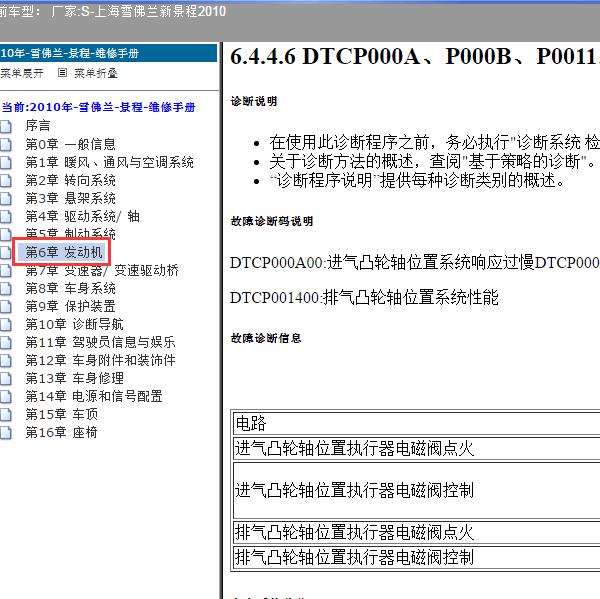Click the page icon beside 第2章 转向系统

6,180
